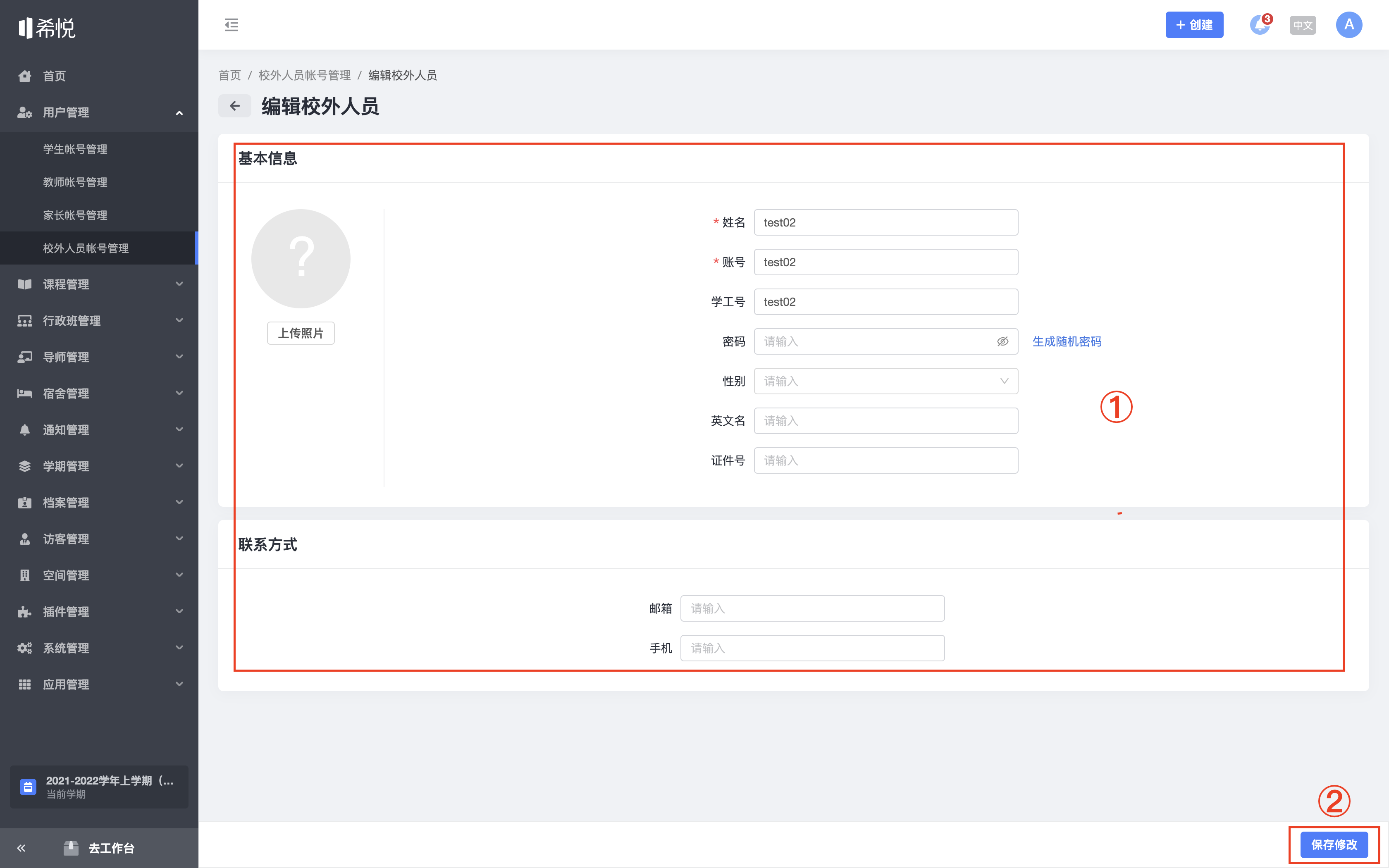Click the 首页 home icon in sidebar
Screen dimensions: 1389x868
pyautogui.click(x=25, y=76)
